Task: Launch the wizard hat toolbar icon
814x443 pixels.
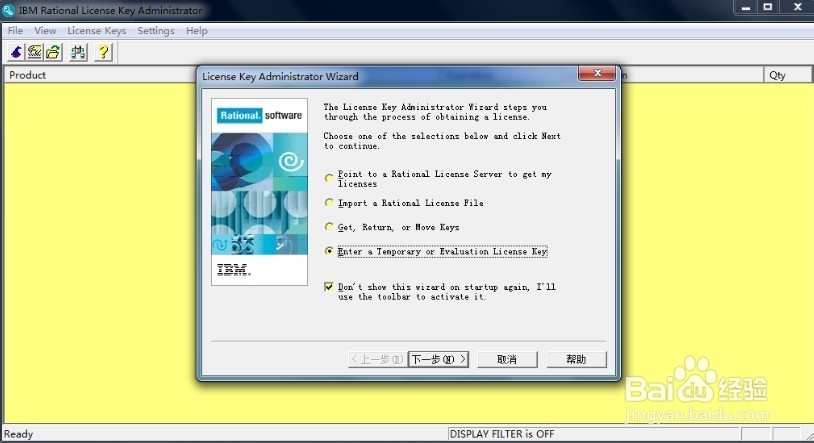Action: tap(16, 52)
